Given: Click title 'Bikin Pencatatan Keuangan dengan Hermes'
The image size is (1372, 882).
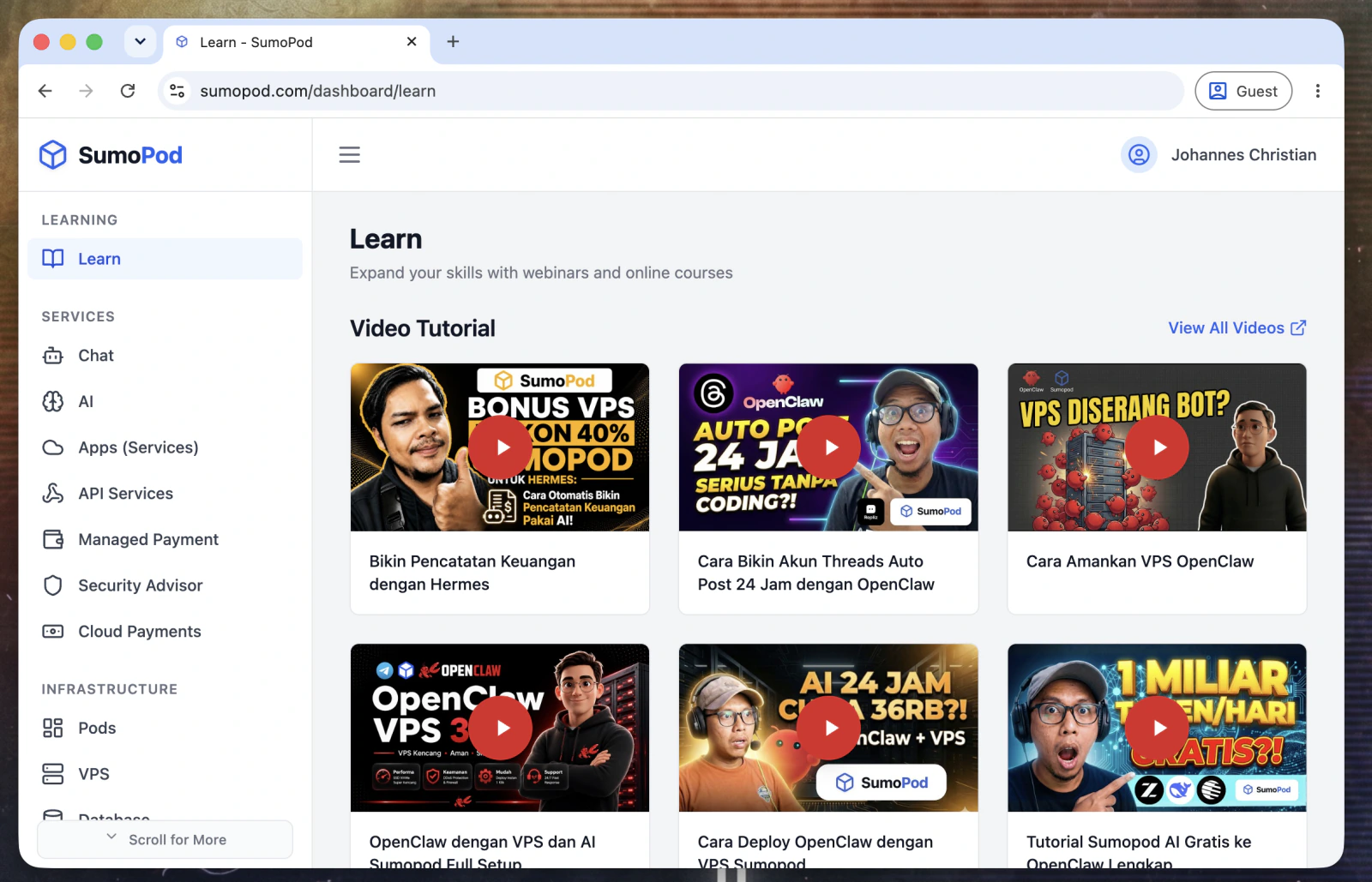Looking at the screenshot, I should click(x=472, y=573).
